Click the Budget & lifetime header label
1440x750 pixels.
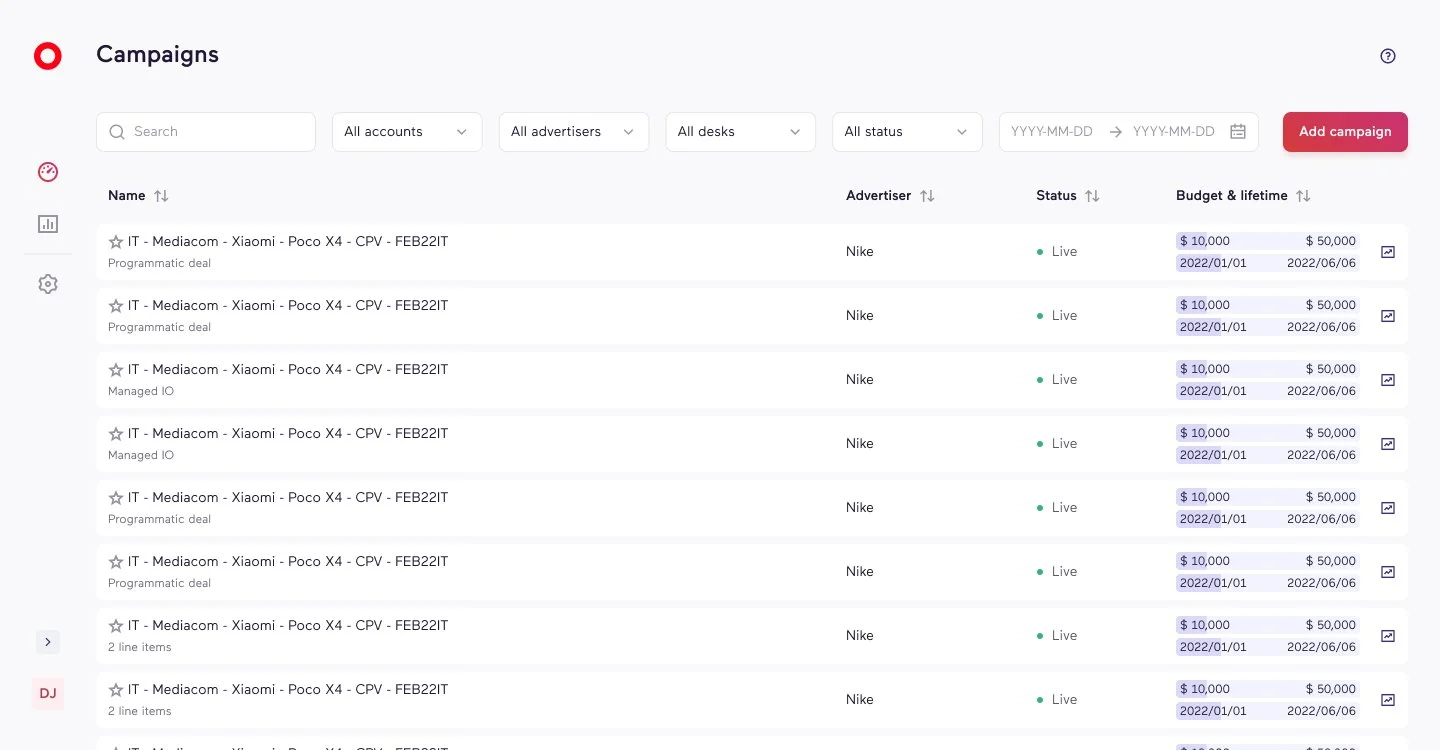pos(1232,196)
